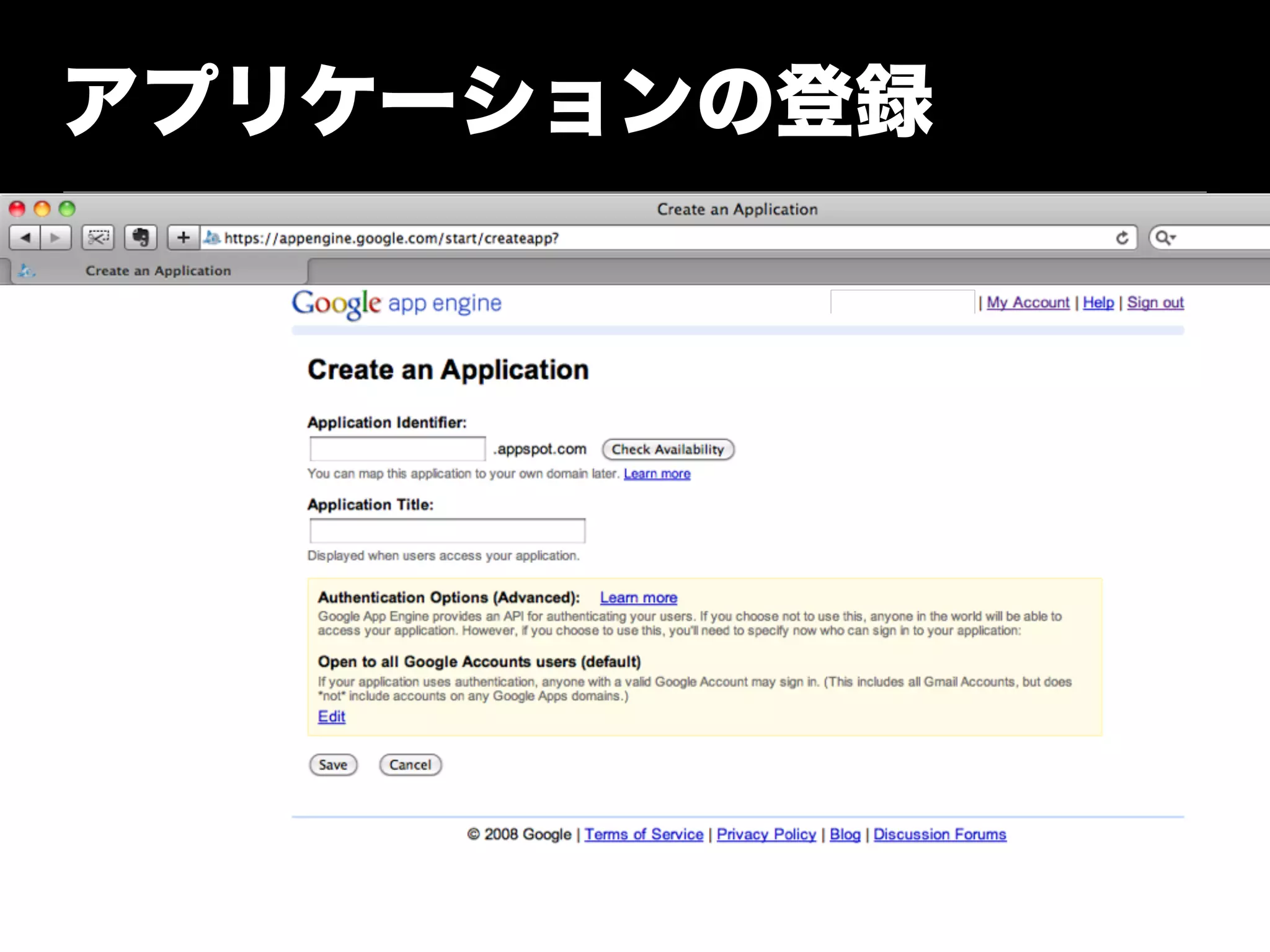The image size is (1270, 952).
Task: Click Edit link under authentication options
Action: (331, 716)
